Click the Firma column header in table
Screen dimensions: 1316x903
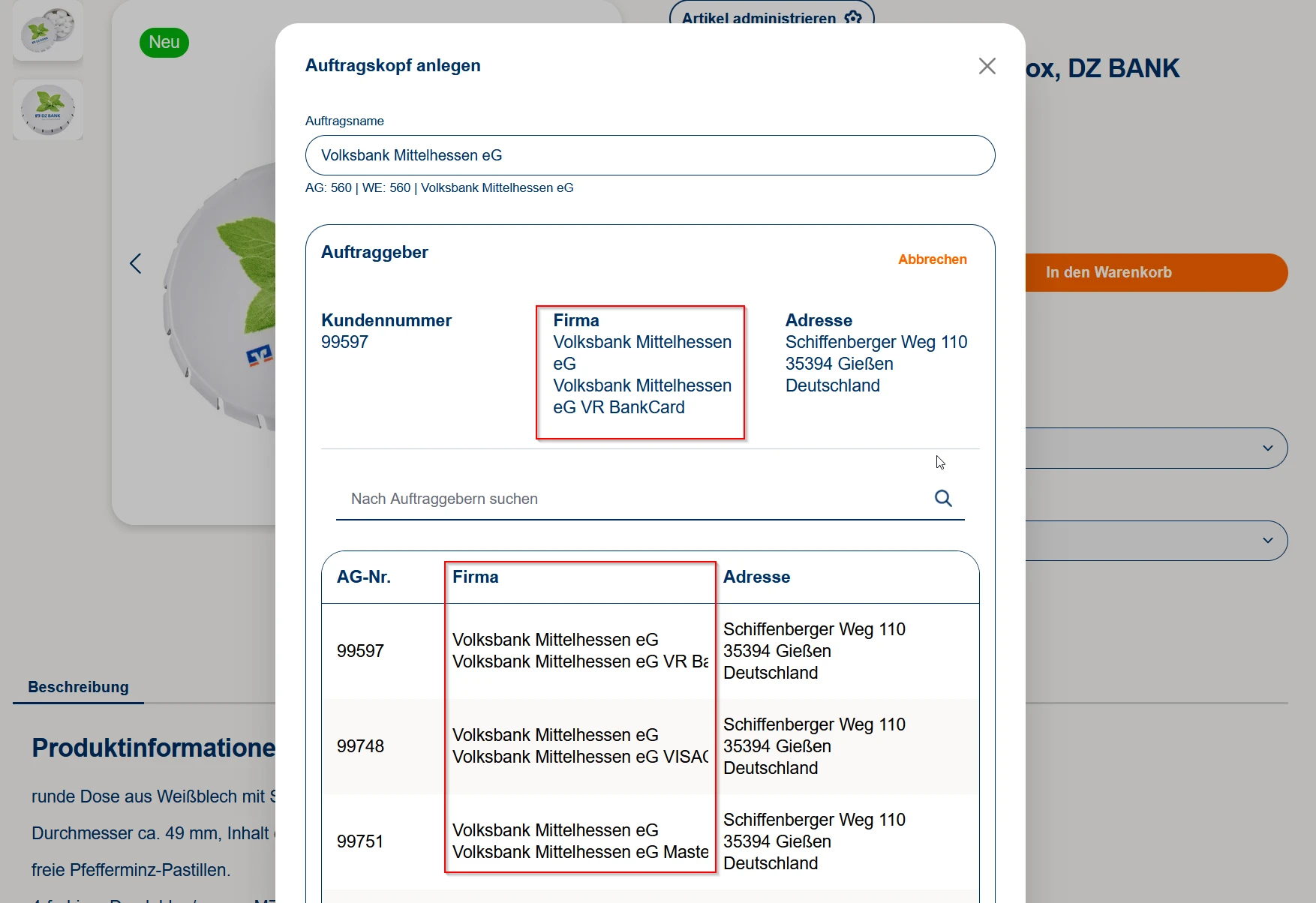476,577
